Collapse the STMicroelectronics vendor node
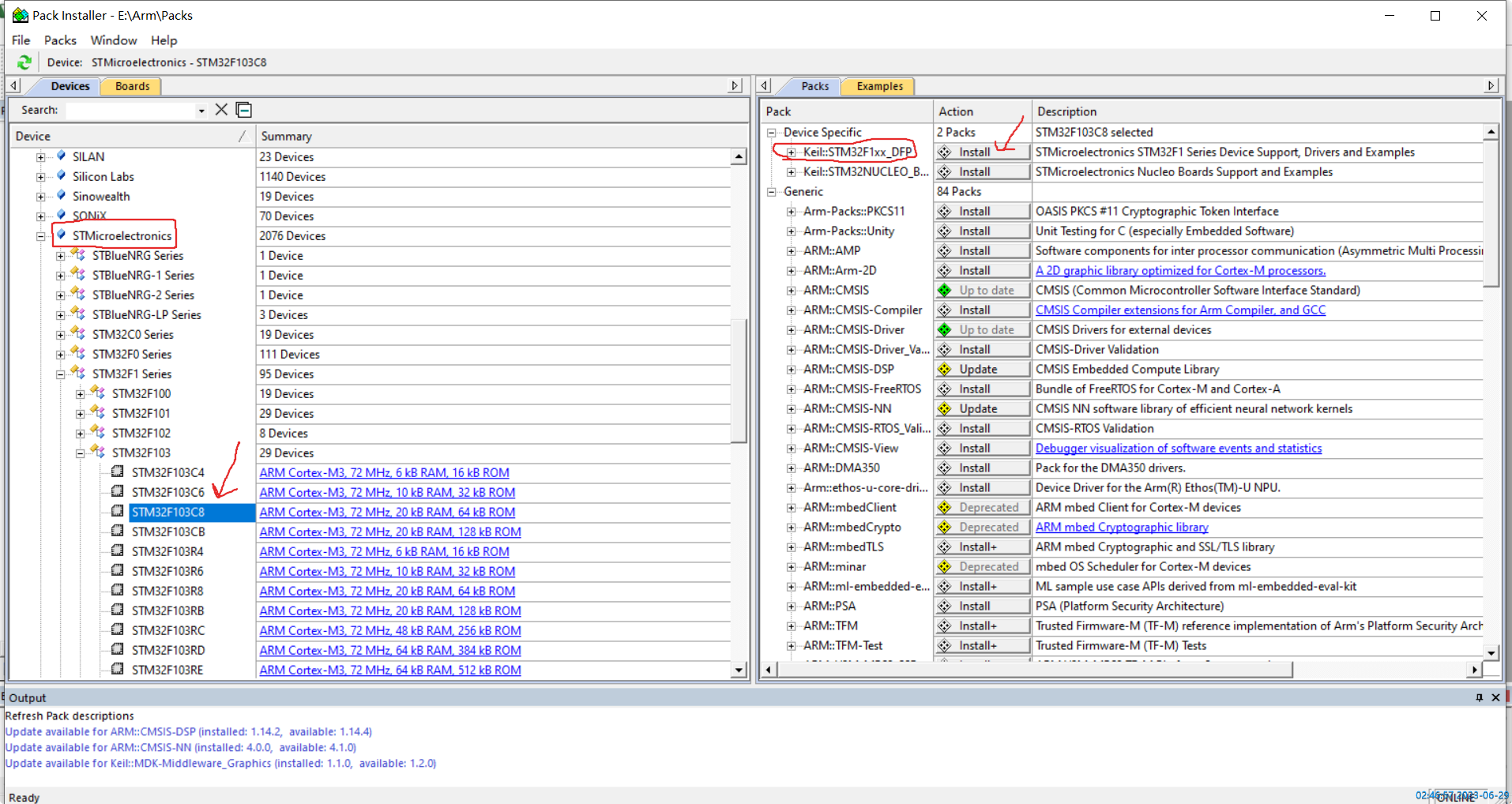1512x804 pixels. [41, 236]
